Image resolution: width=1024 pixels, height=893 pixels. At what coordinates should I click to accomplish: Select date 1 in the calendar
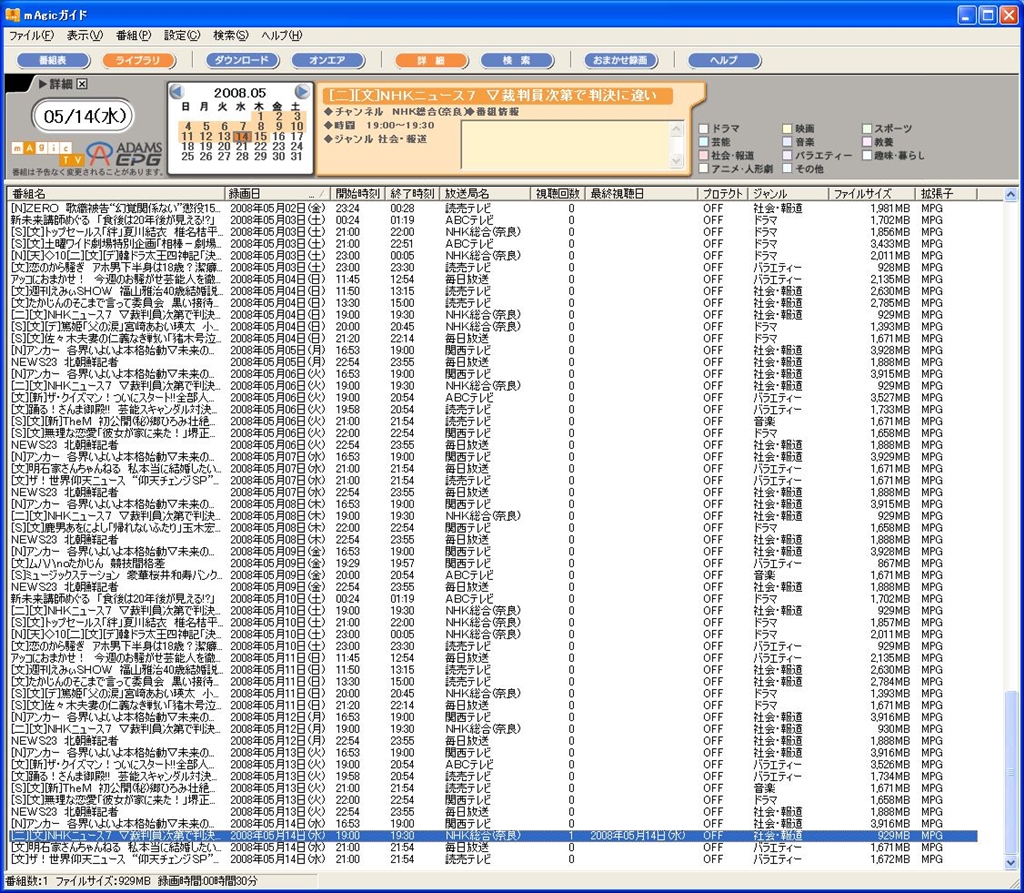(x=261, y=116)
